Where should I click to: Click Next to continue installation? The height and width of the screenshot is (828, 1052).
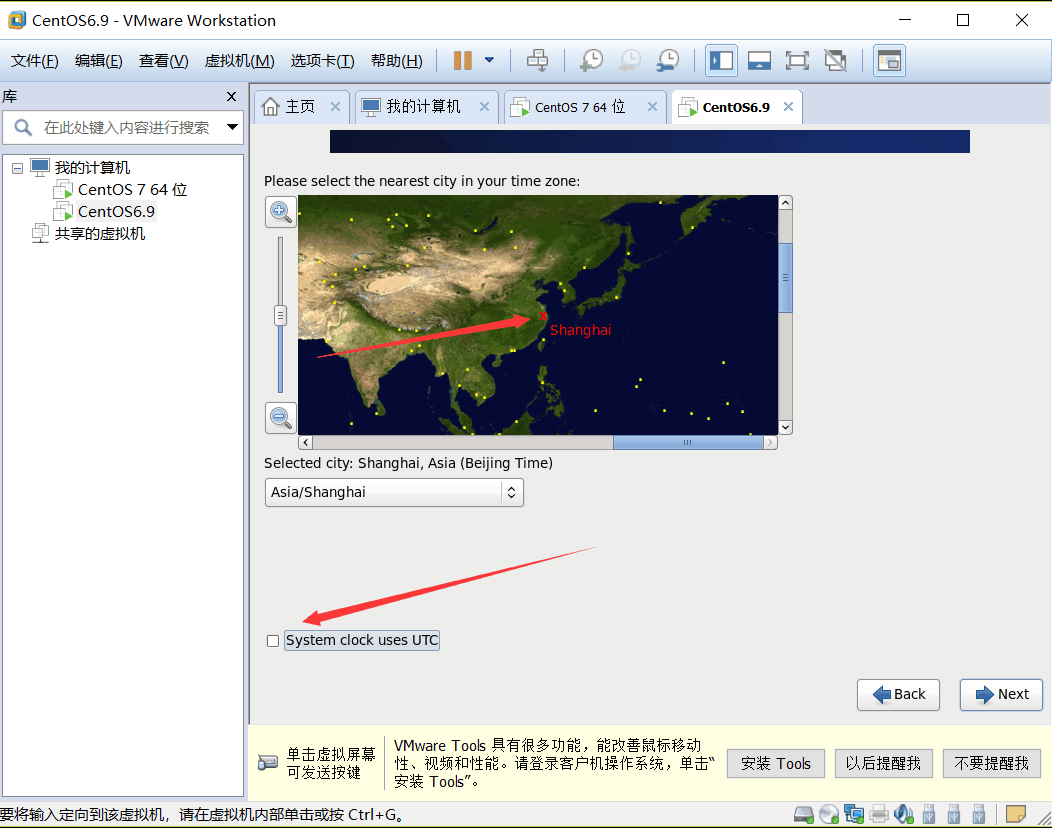click(1001, 694)
